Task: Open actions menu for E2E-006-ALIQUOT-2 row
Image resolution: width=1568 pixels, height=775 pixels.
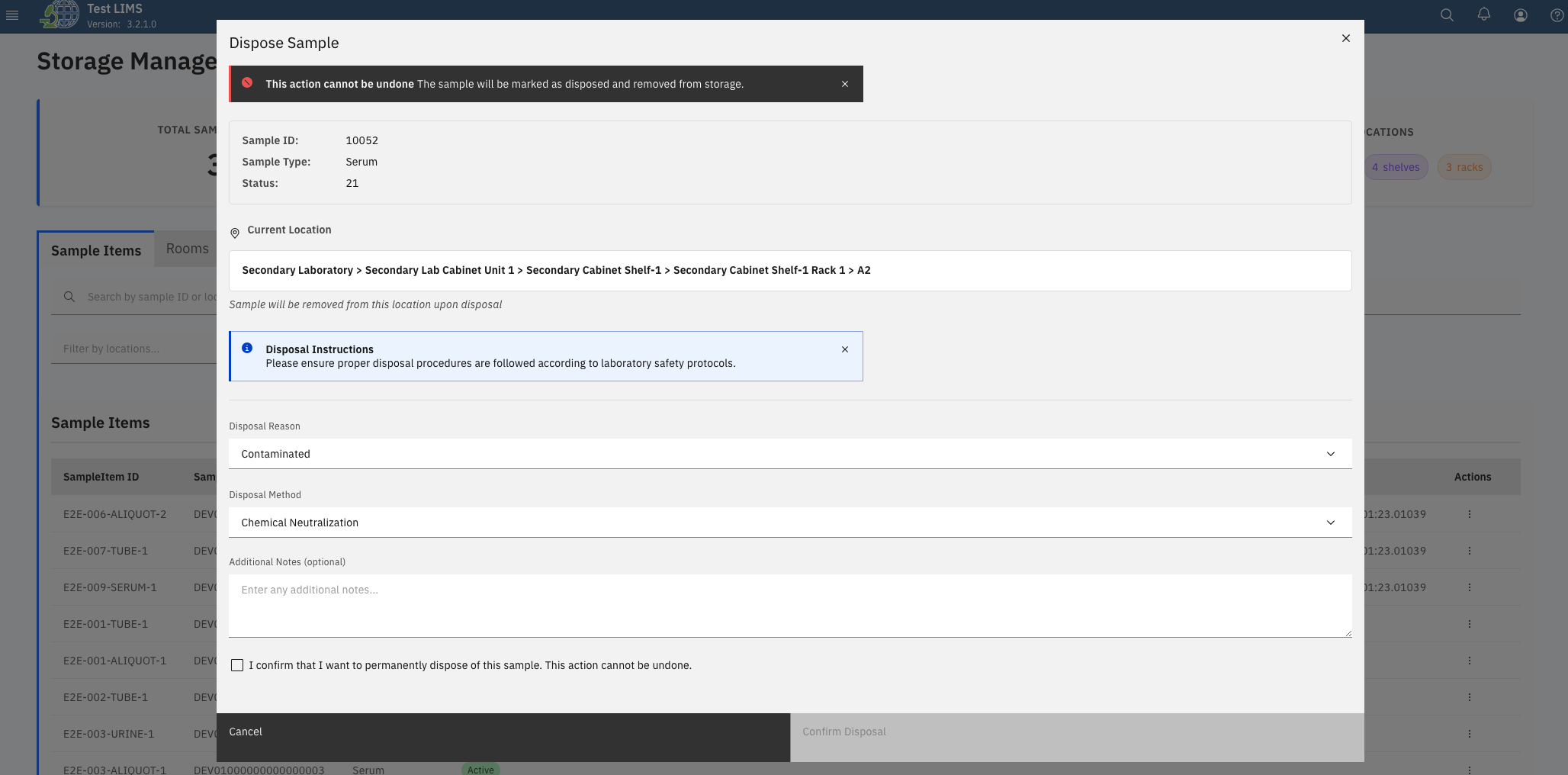Action: pyautogui.click(x=1469, y=514)
